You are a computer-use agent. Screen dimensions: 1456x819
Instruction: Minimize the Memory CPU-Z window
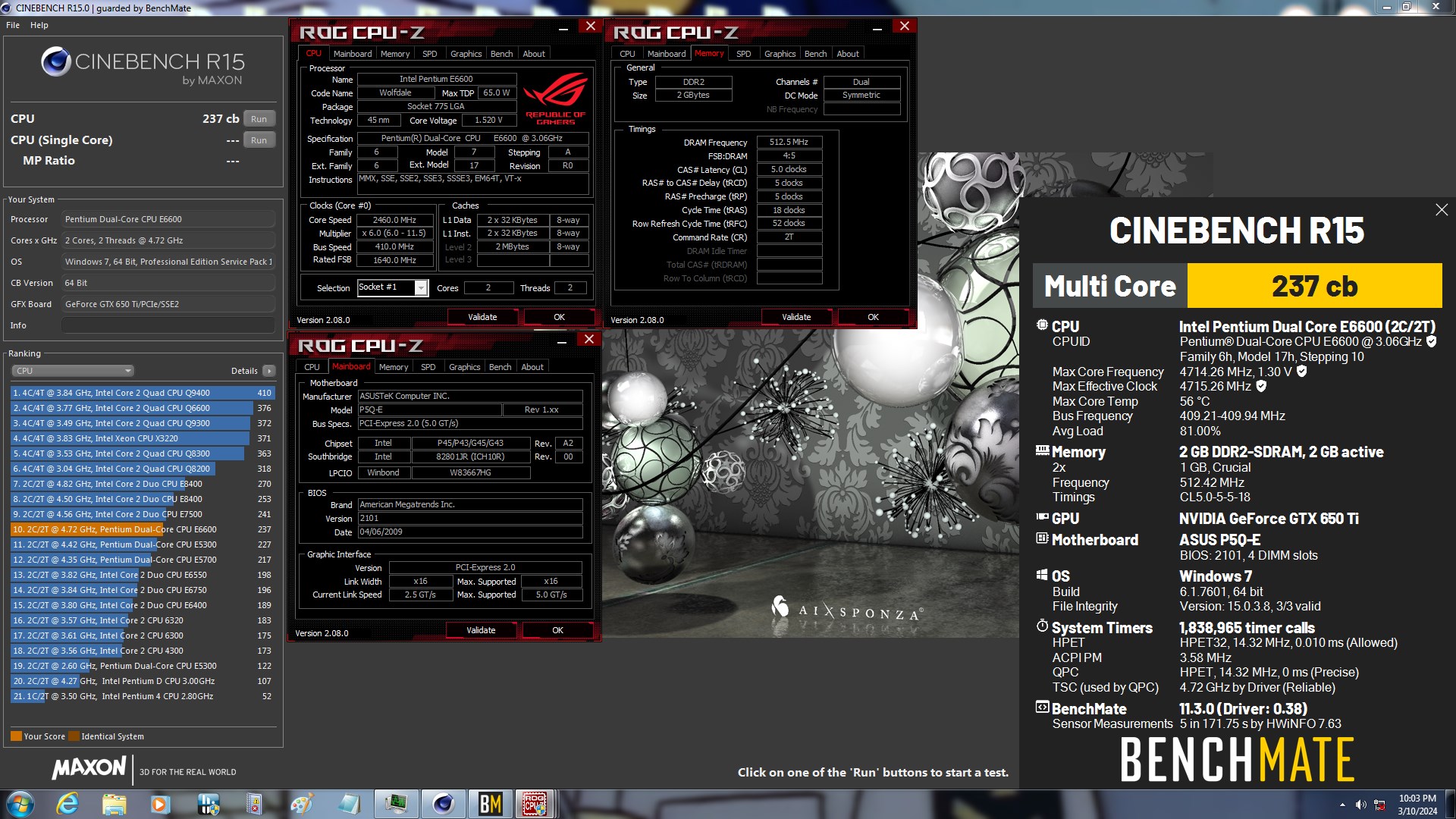coord(877,28)
